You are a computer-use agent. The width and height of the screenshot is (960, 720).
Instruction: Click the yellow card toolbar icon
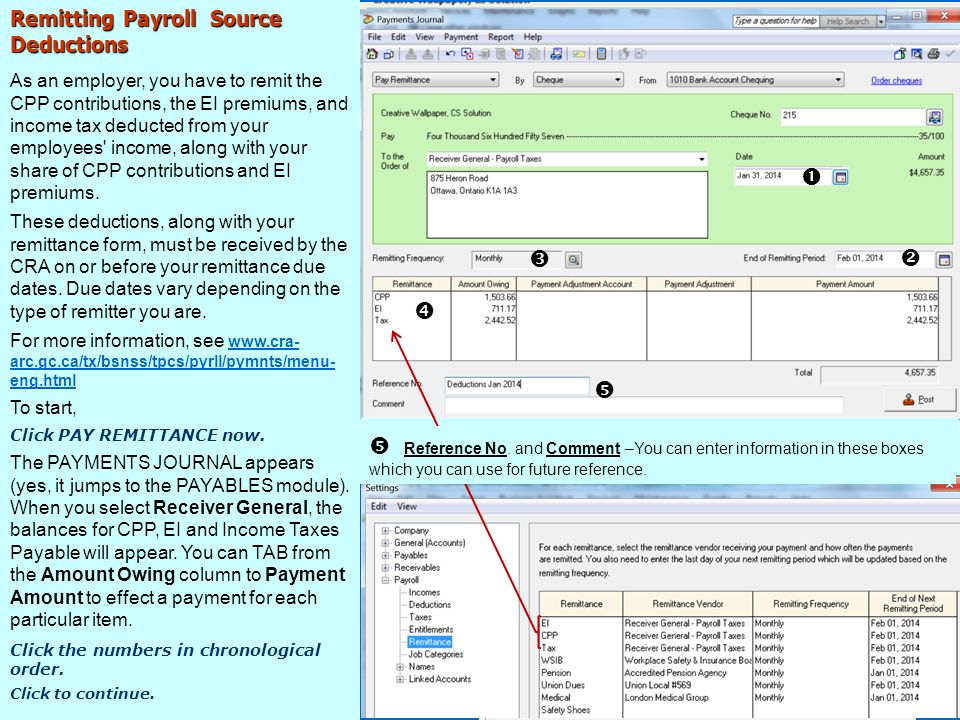pyautogui.click(x=579, y=54)
